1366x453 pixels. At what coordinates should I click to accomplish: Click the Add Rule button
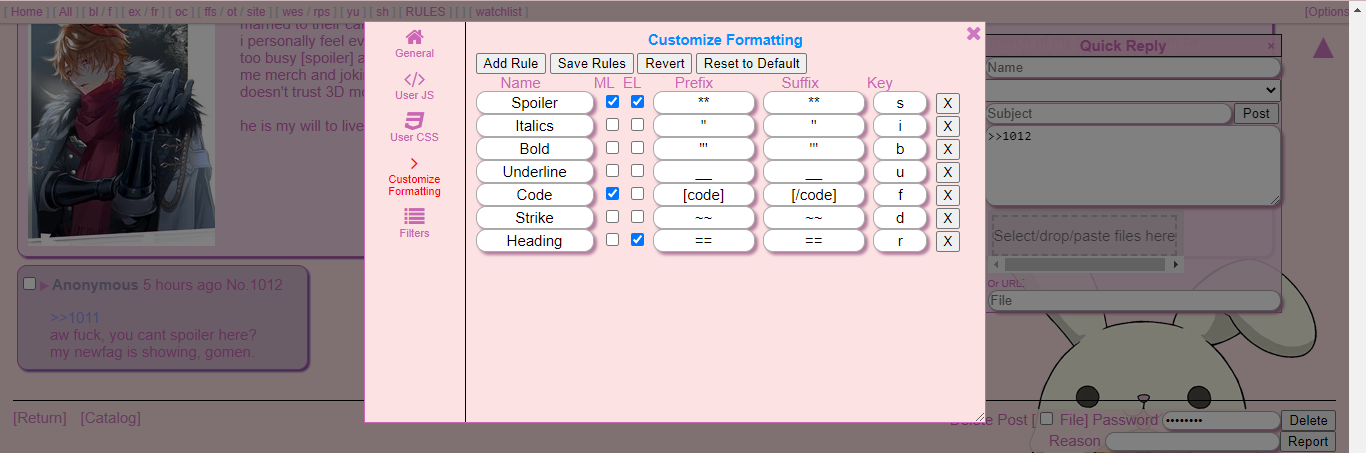[x=510, y=63]
